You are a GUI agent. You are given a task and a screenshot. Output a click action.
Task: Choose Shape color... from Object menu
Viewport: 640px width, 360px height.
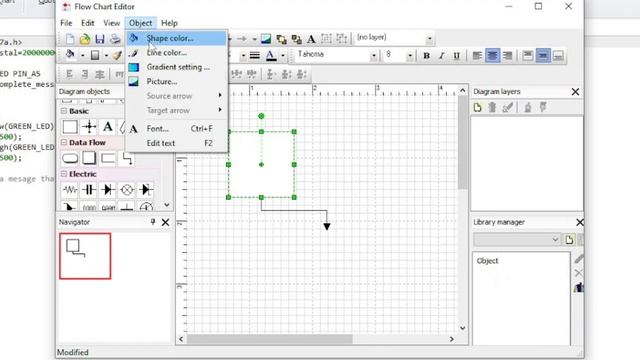(x=177, y=38)
